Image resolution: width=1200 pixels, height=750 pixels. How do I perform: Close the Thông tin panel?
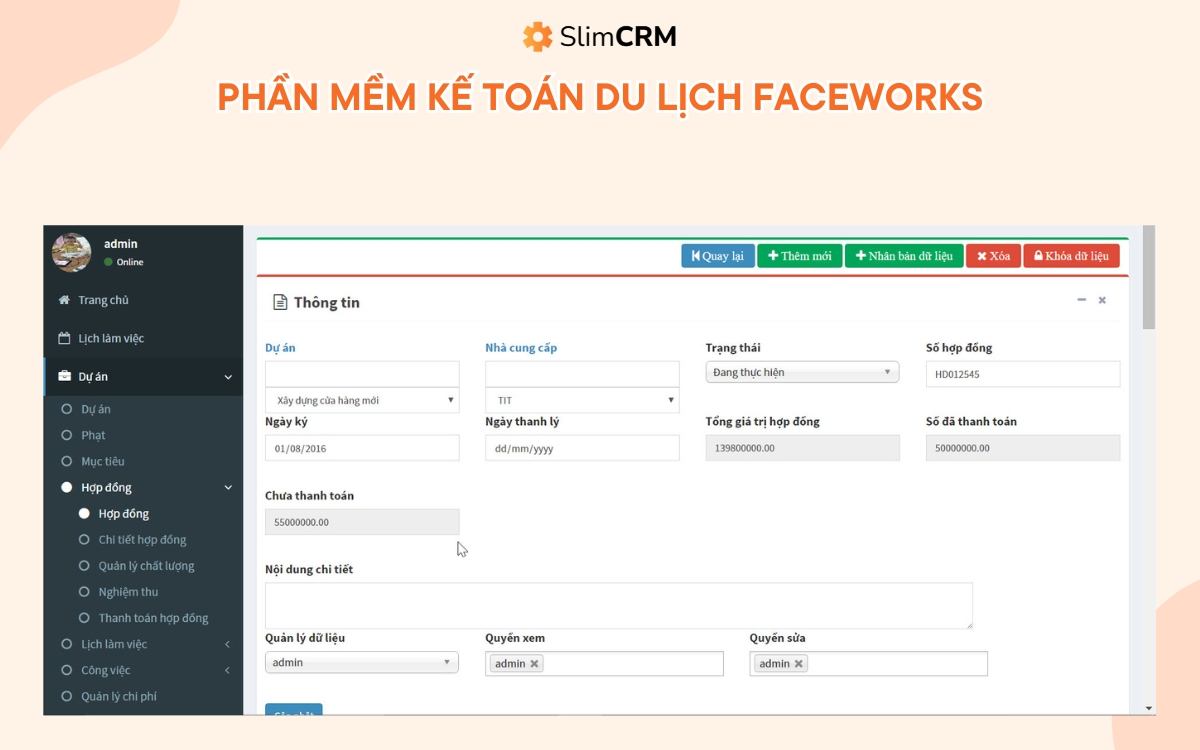coord(1102,300)
